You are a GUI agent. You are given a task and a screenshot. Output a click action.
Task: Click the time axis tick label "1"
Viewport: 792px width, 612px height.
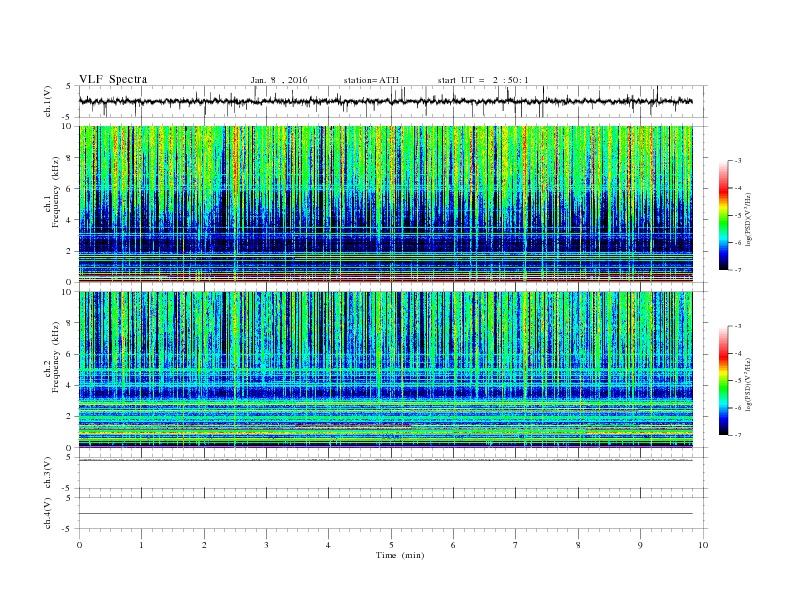[x=141, y=545]
